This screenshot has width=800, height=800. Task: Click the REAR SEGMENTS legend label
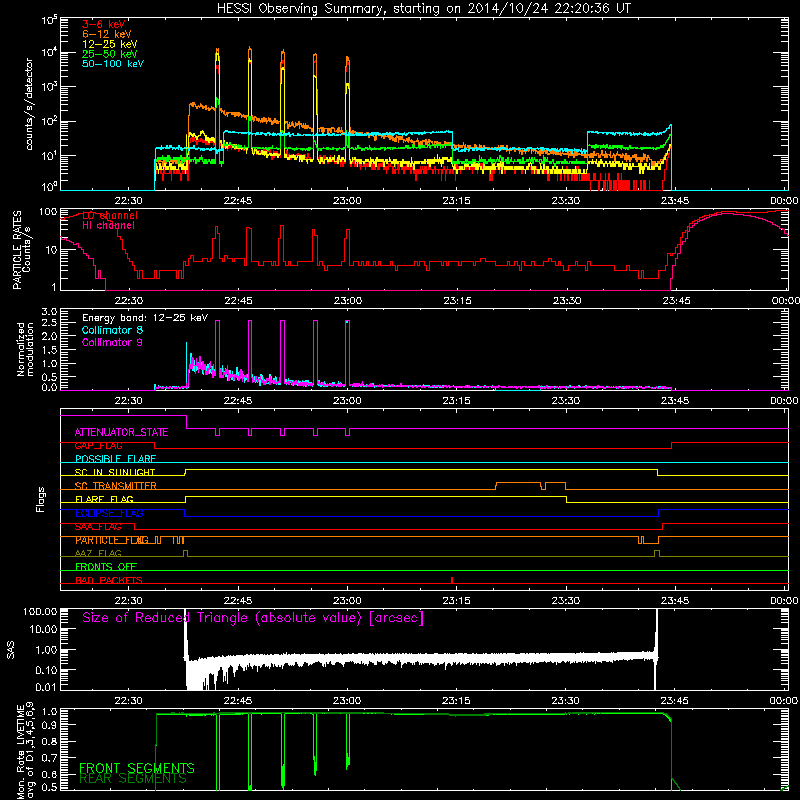pos(133,779)
